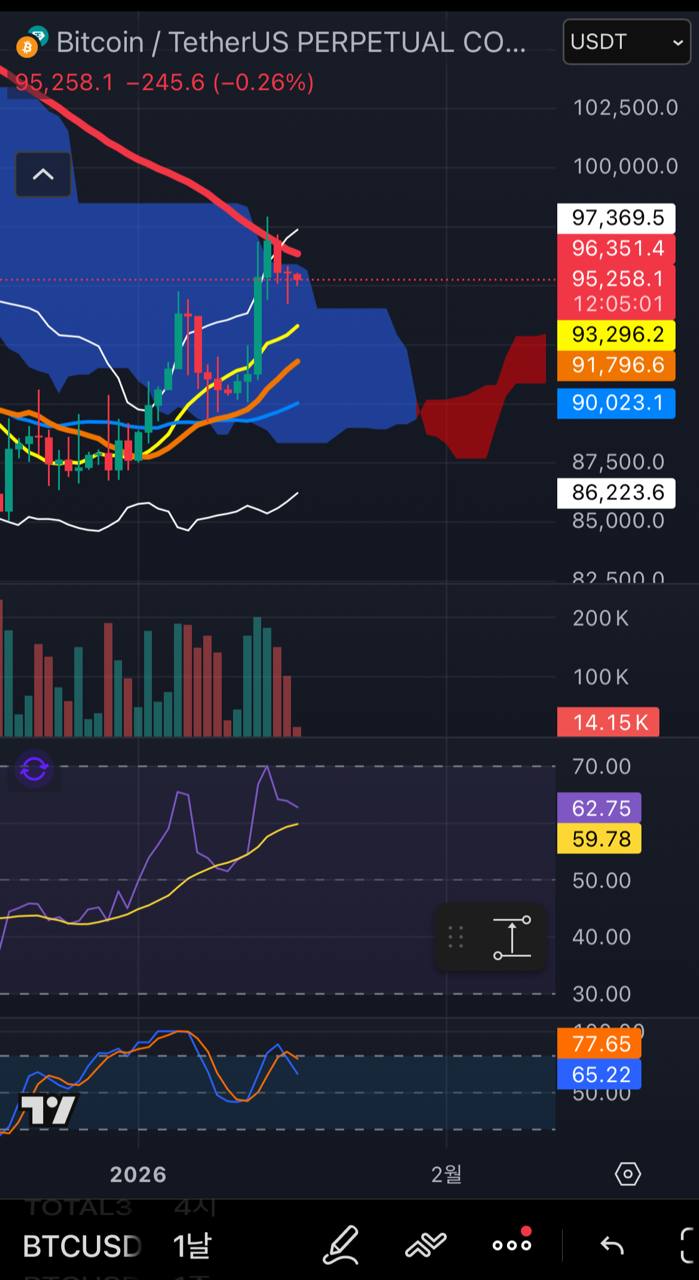This screenshot has width=699, height=1280.
Task: Open the 1날 interval selector
Action: coord(192,1246)
